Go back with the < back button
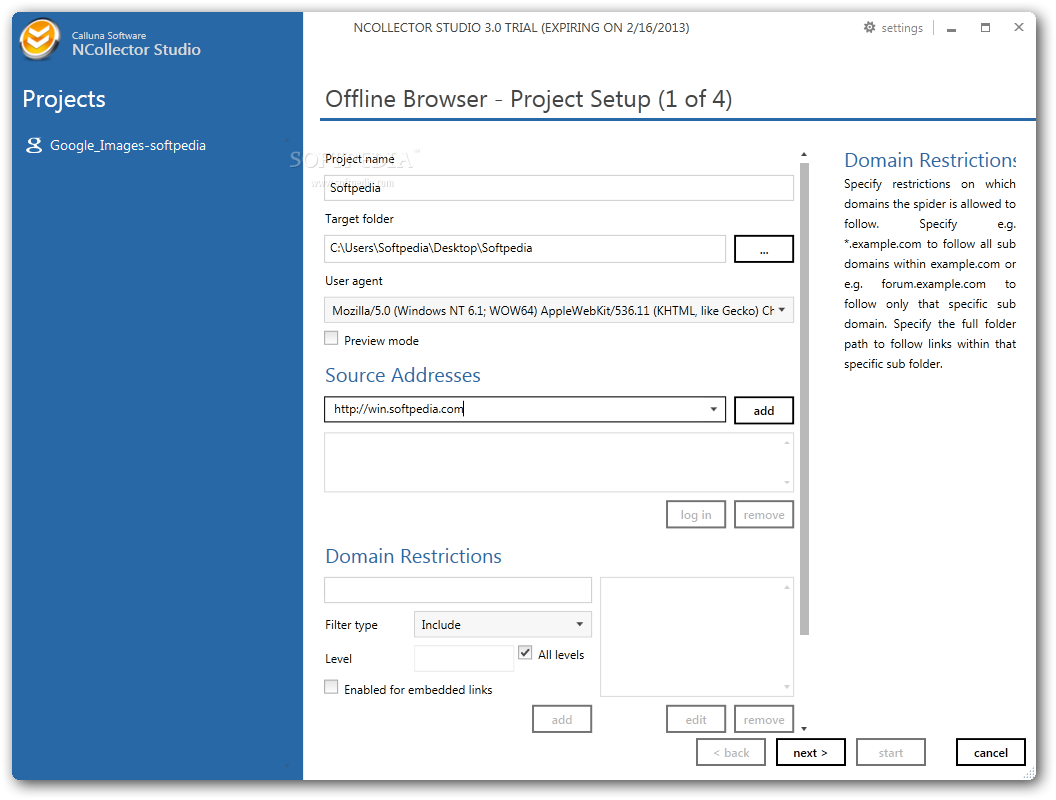This screenshot has height=800, width=1056. tap(731, 752)
